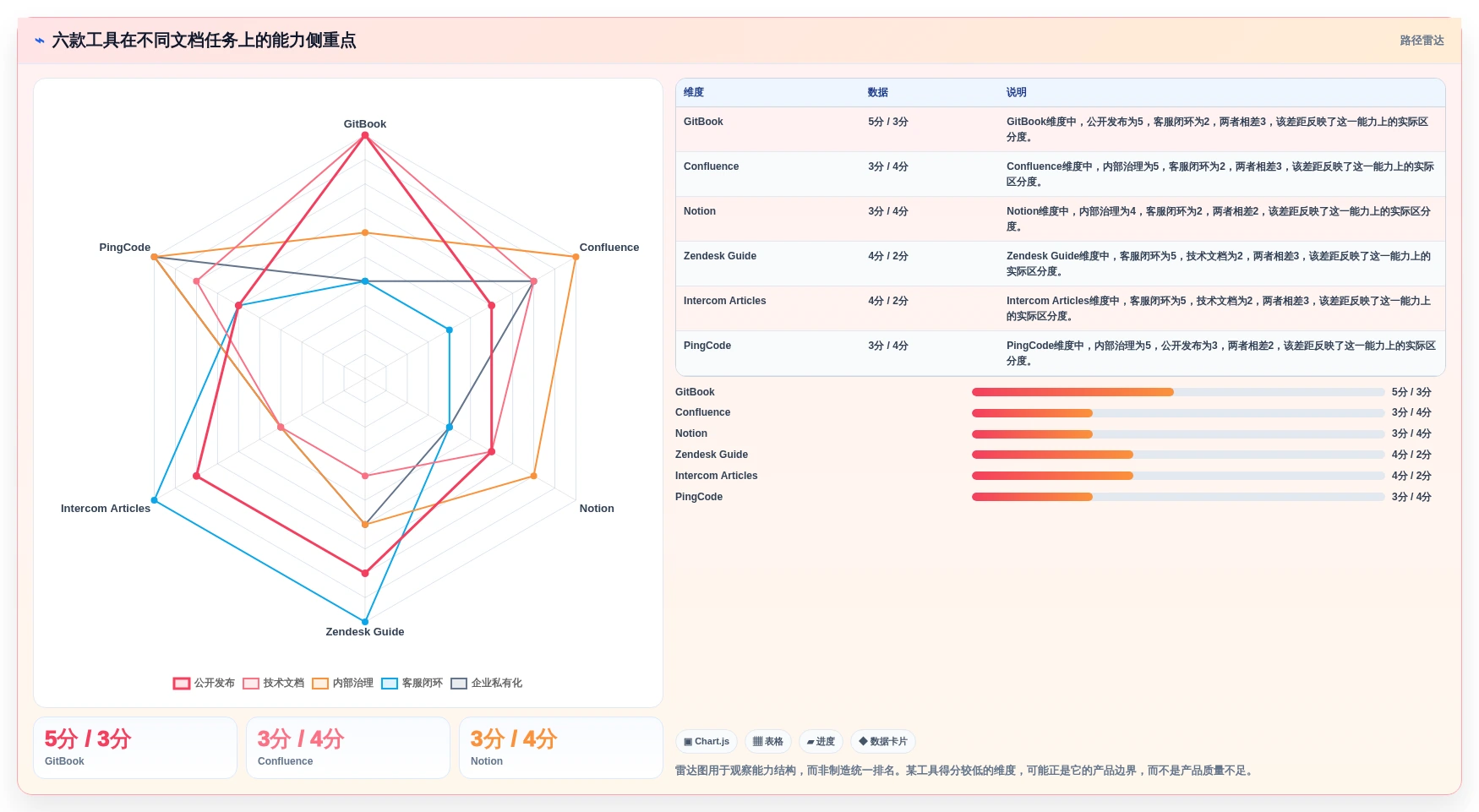Toggle the 公开发布 legend series
1479x812 pixels.
click(204, 683)
